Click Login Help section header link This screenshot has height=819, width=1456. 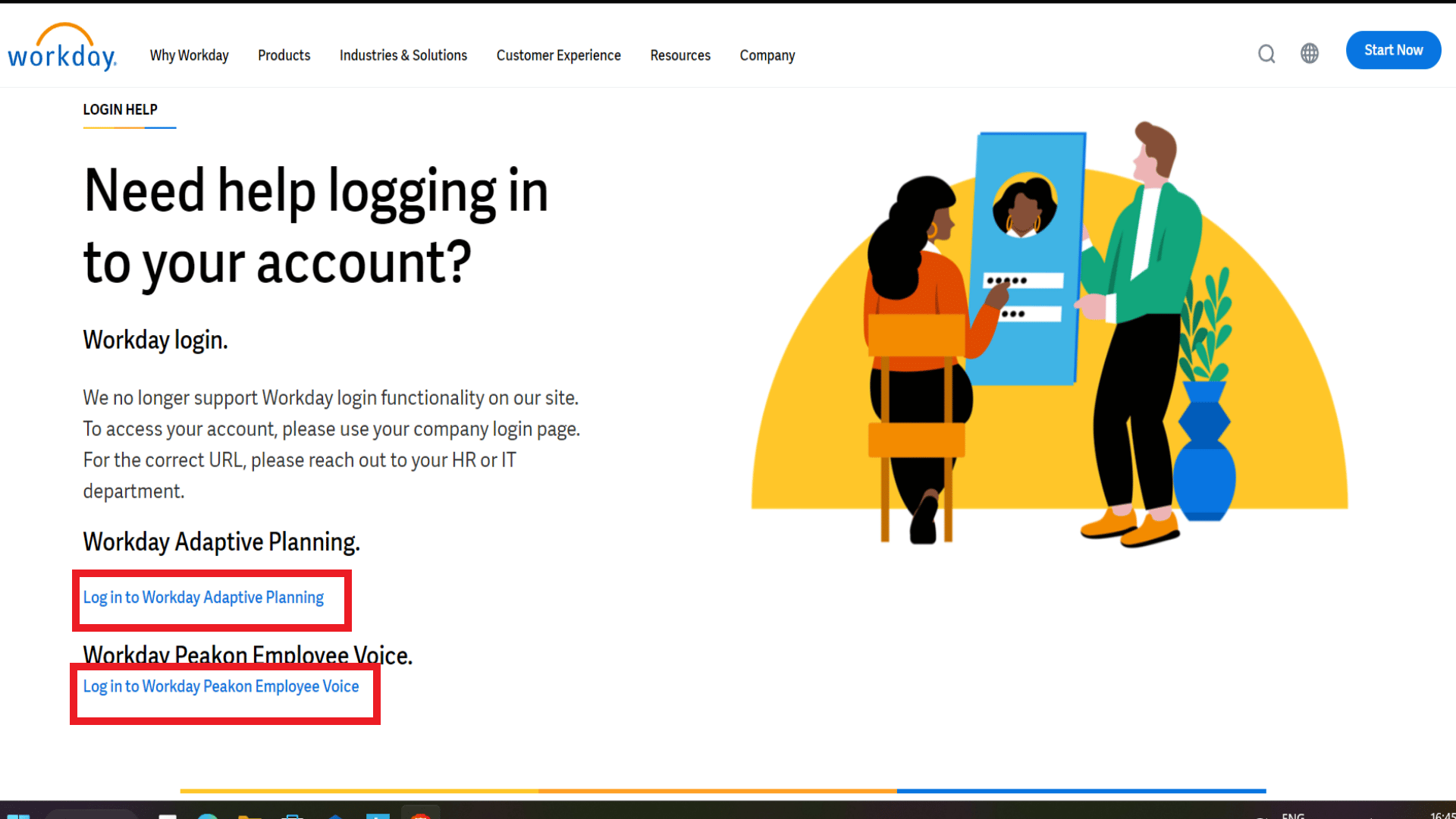[121, 109]
